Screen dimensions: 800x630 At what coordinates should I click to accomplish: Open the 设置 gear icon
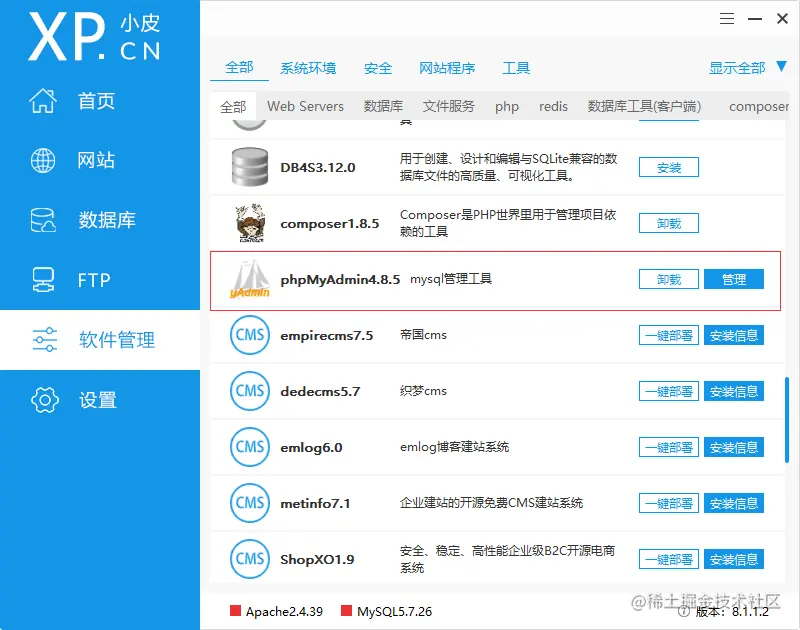[45, 399]
